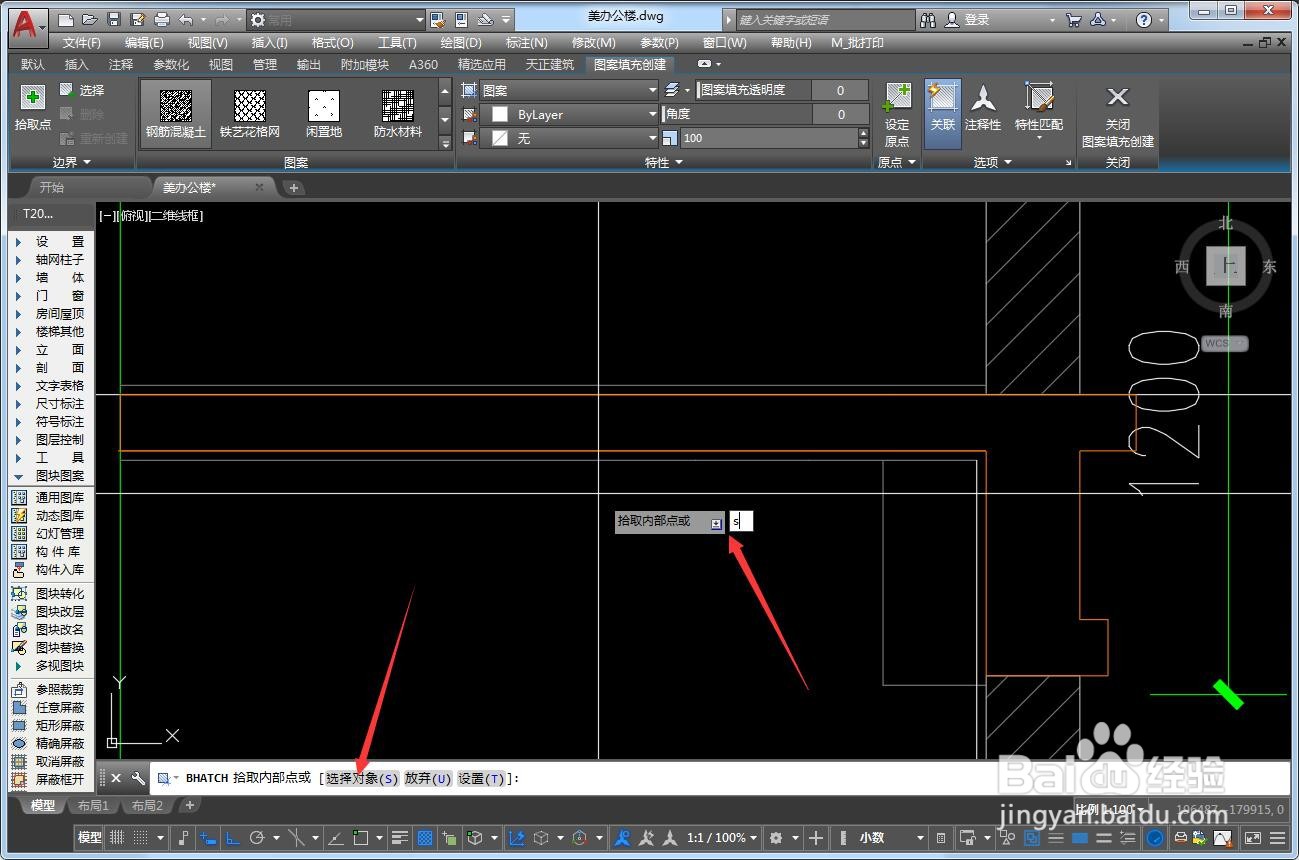
Task: Toggle grid display in status bar
Action: click(117, 837)
